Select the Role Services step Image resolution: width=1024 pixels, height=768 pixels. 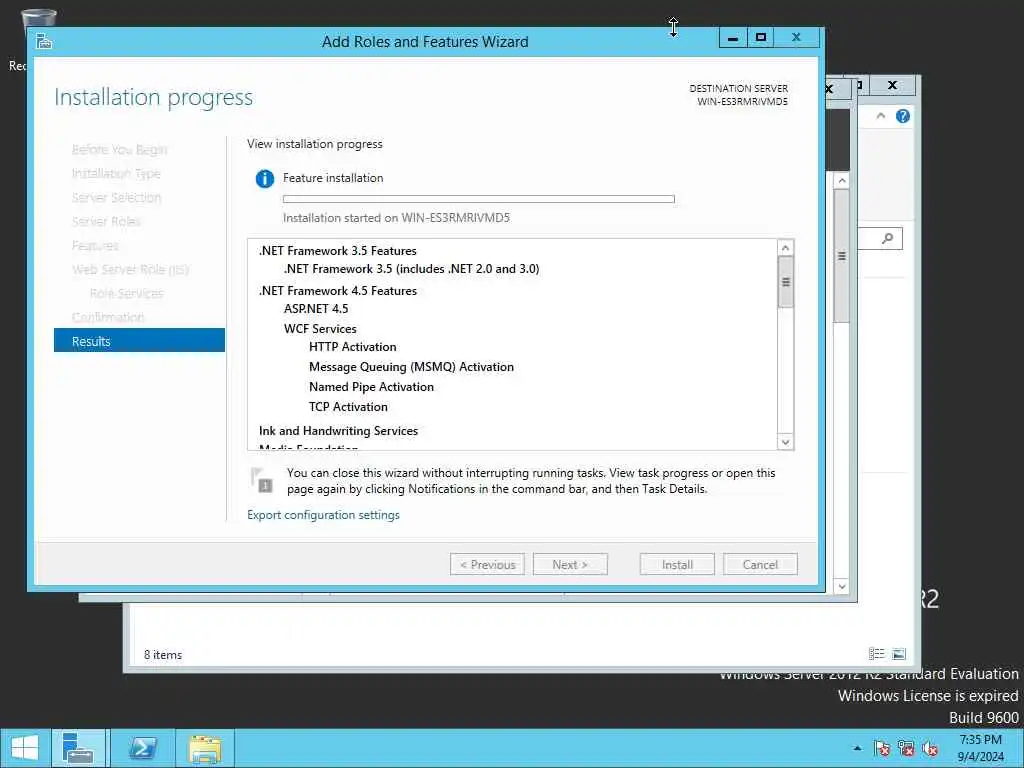coord(126,293)
